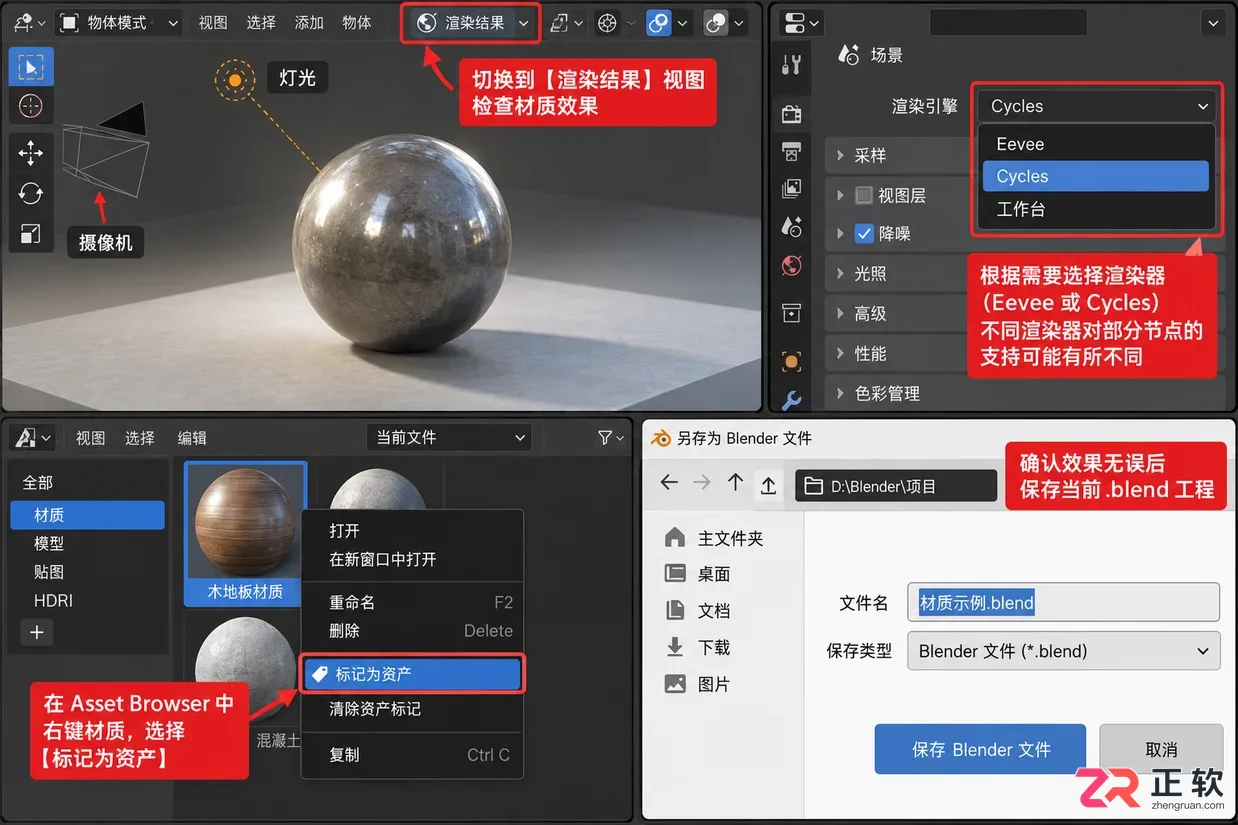Select the box select tool

(31, 67)
